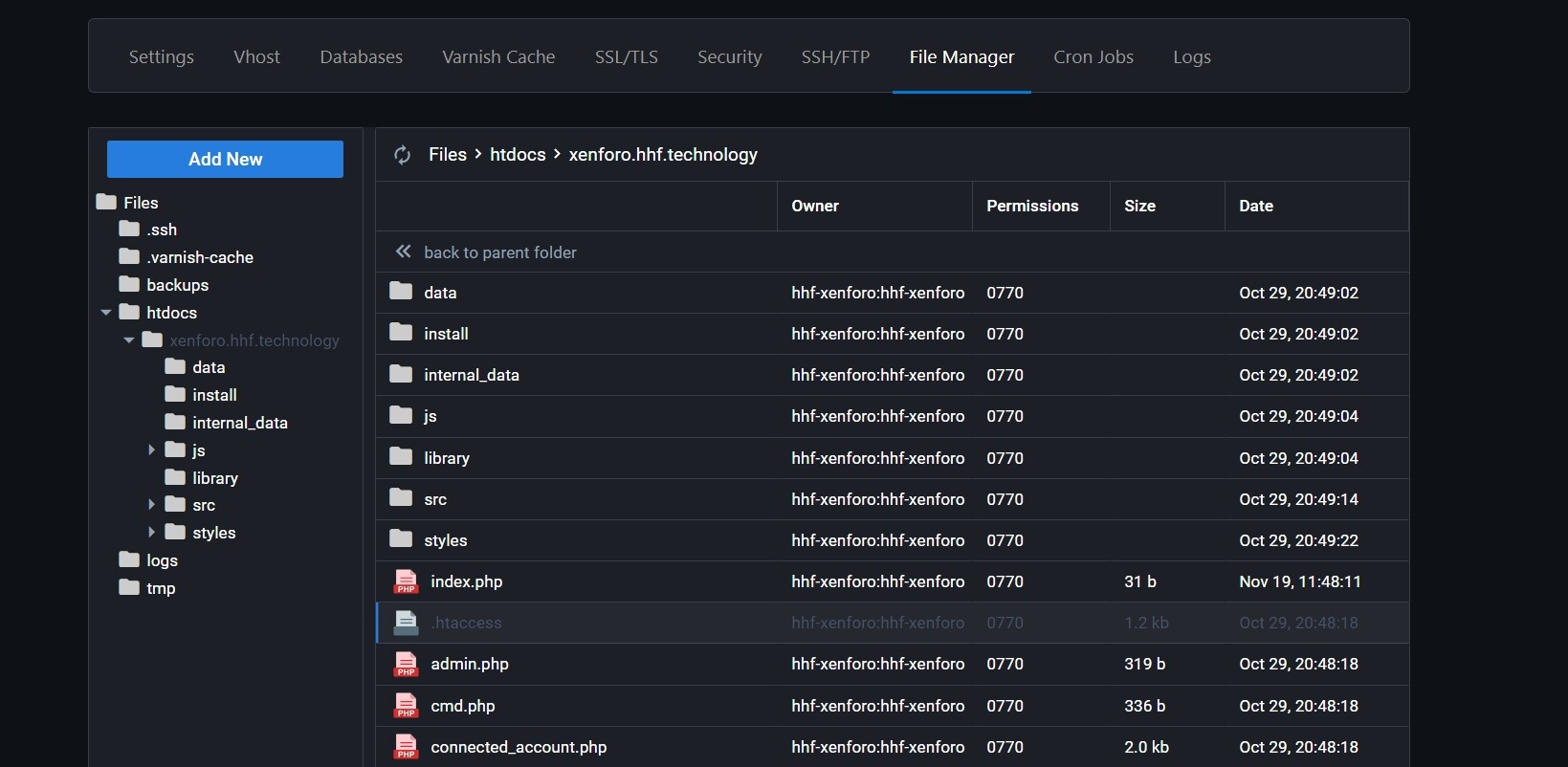Click the data folder icon in file list
Screen dimensions: 1568x767
pos(401,291)
